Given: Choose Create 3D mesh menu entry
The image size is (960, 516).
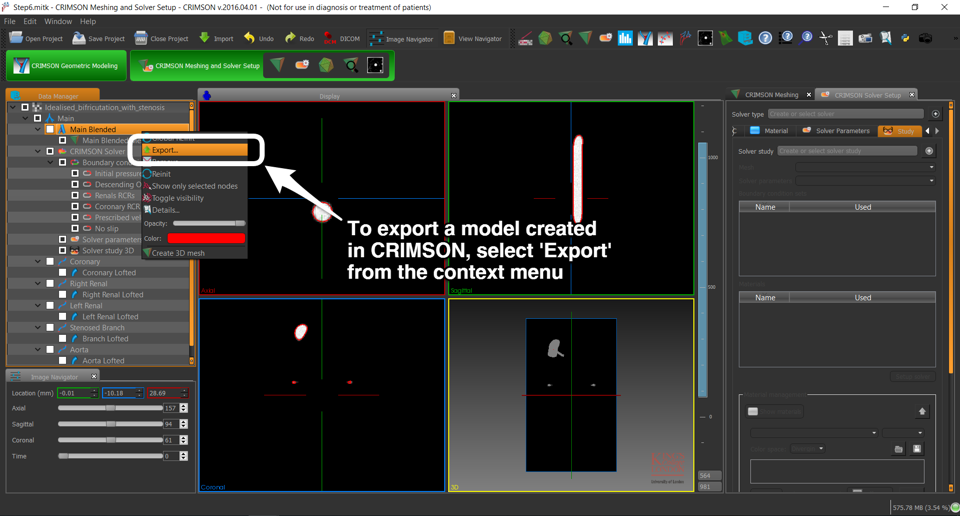Looking at the screenshot, I should [x=178, y=253].
